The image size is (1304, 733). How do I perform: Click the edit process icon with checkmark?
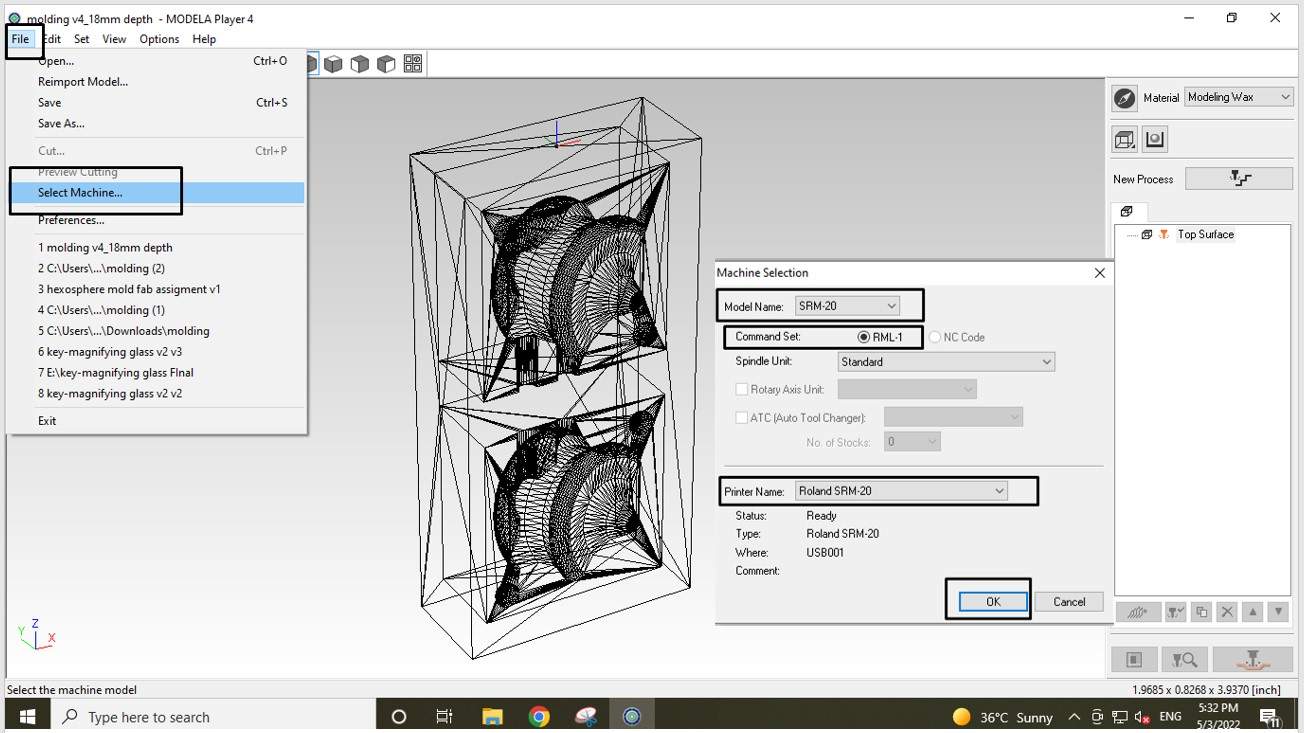1176,612
